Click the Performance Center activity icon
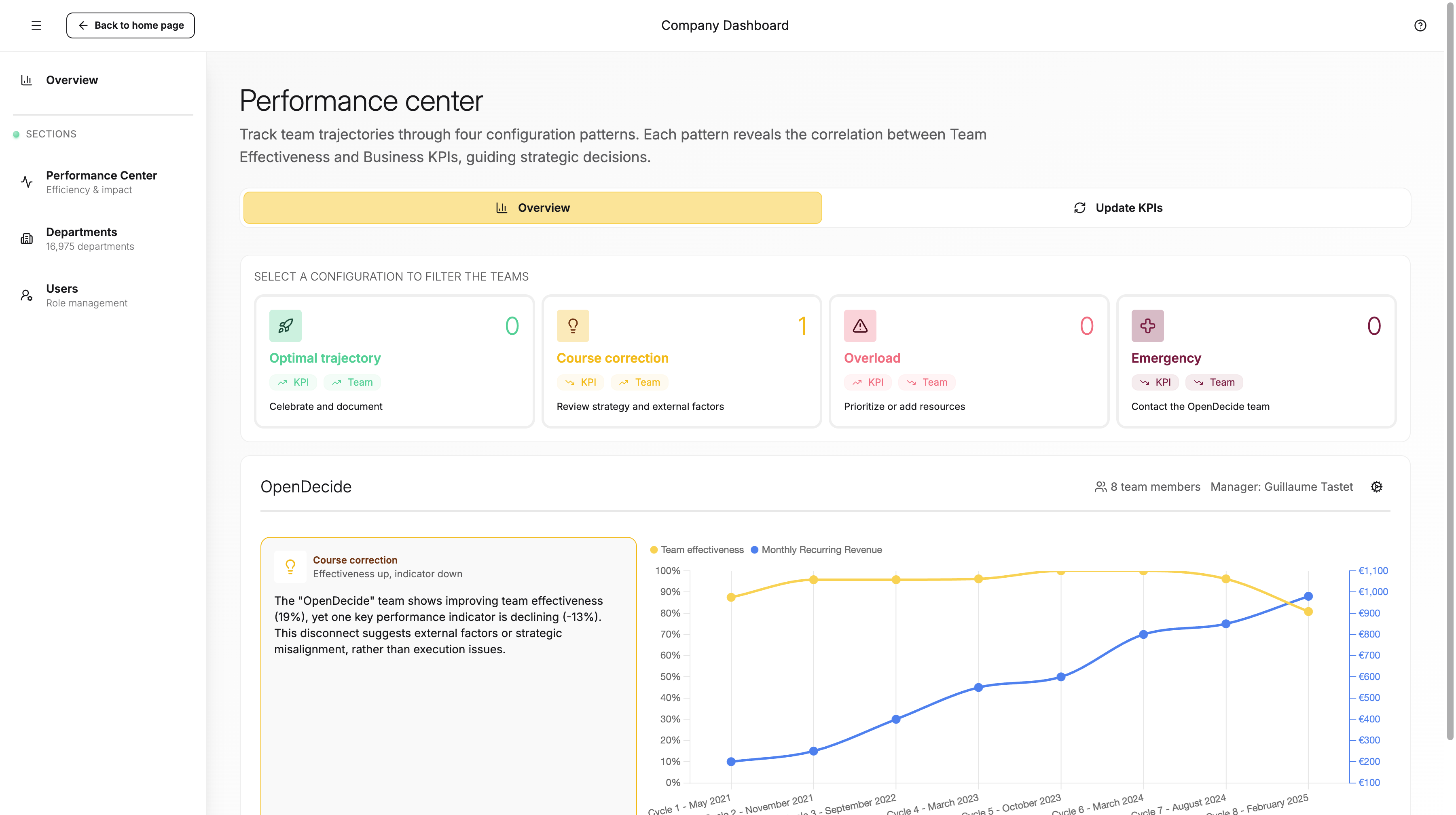The image size is (1456, 815). (x=27, y=182)
